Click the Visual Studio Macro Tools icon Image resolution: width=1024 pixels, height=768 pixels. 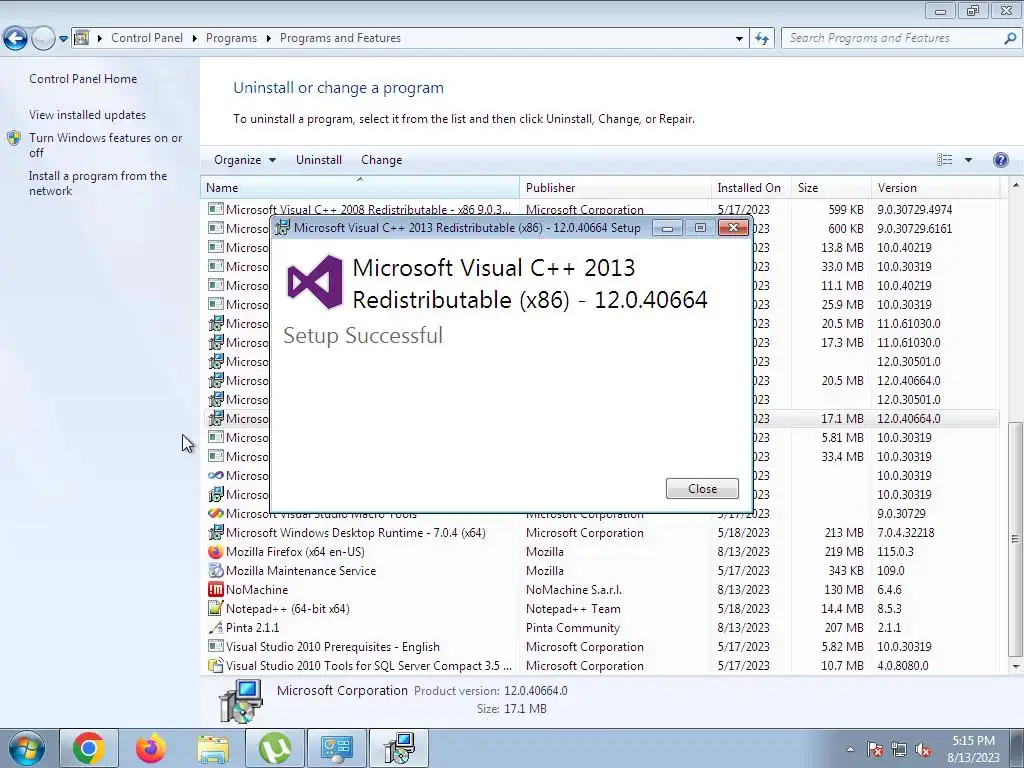pyautogui.click(x=216, y=514)
